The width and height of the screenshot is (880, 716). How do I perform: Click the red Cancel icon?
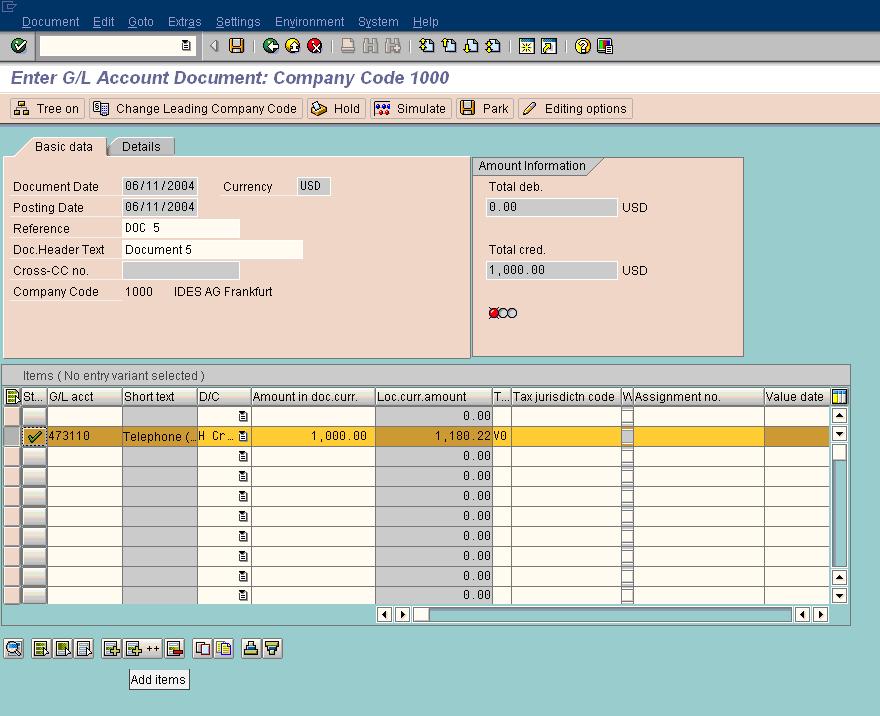click(x=315, y=46)
